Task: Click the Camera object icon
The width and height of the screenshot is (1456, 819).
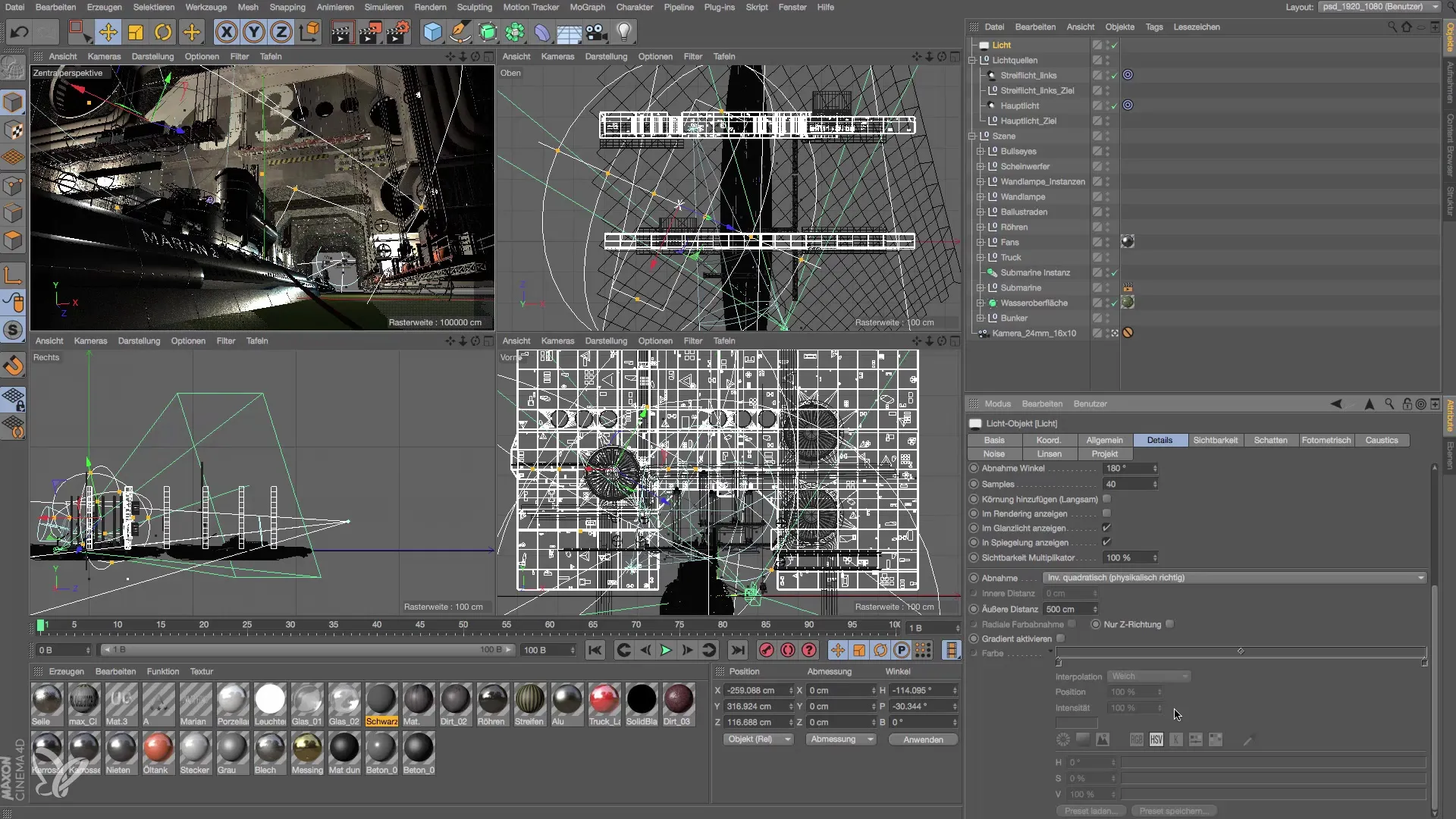Action: [x=597, y=32]
